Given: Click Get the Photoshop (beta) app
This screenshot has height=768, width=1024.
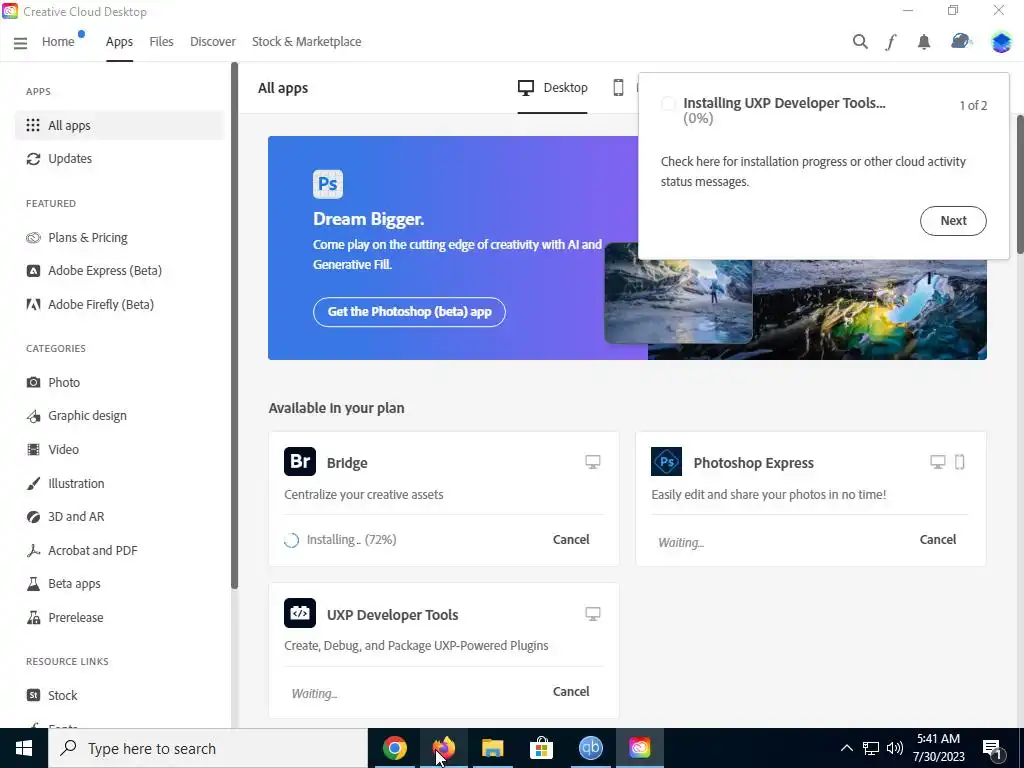Looking at the screenshot, I should 409,312.
